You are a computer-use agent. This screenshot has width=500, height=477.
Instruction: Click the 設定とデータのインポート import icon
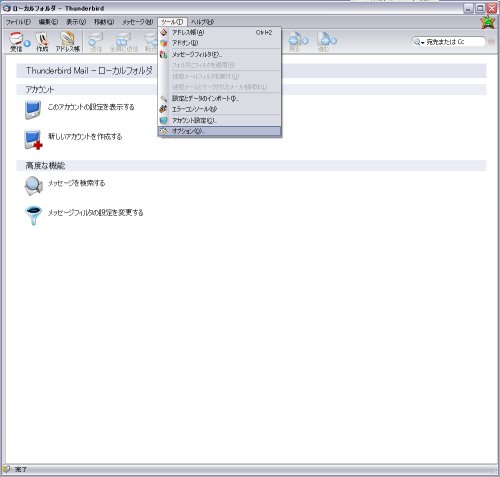163,98
